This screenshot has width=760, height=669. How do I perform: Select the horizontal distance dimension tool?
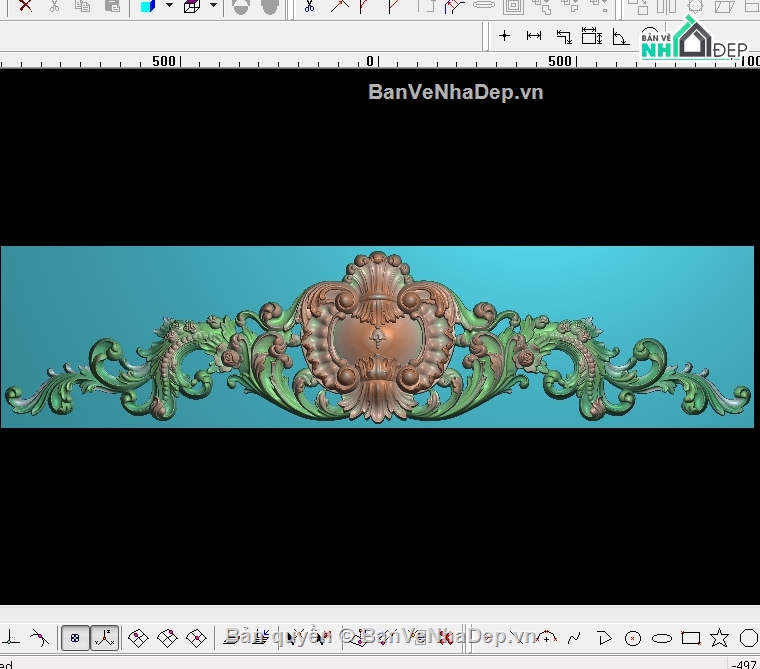[x=534, y=36]
